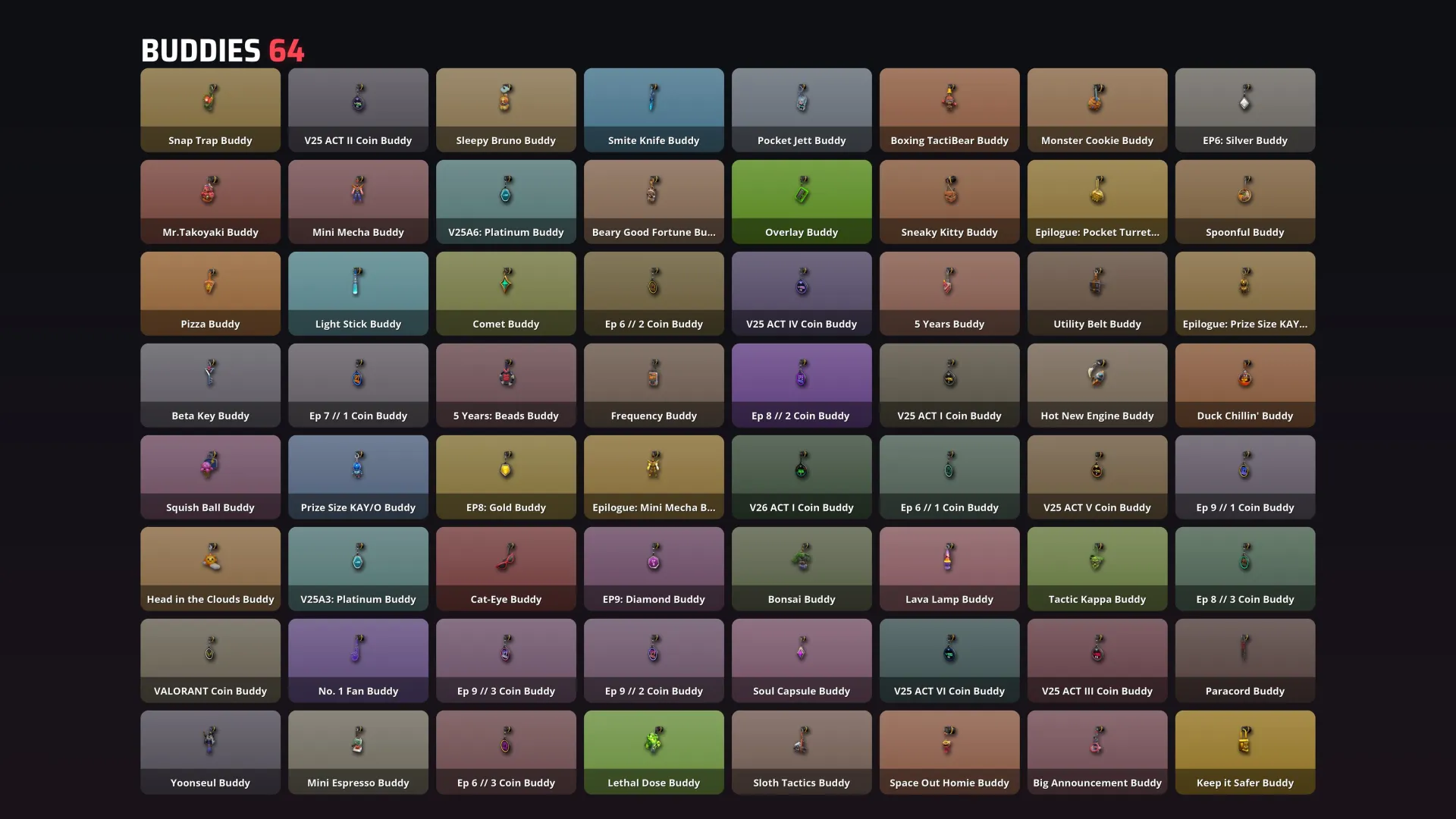
Task: Select the Beta Key Buddy icon
Action: click(210, 373)
